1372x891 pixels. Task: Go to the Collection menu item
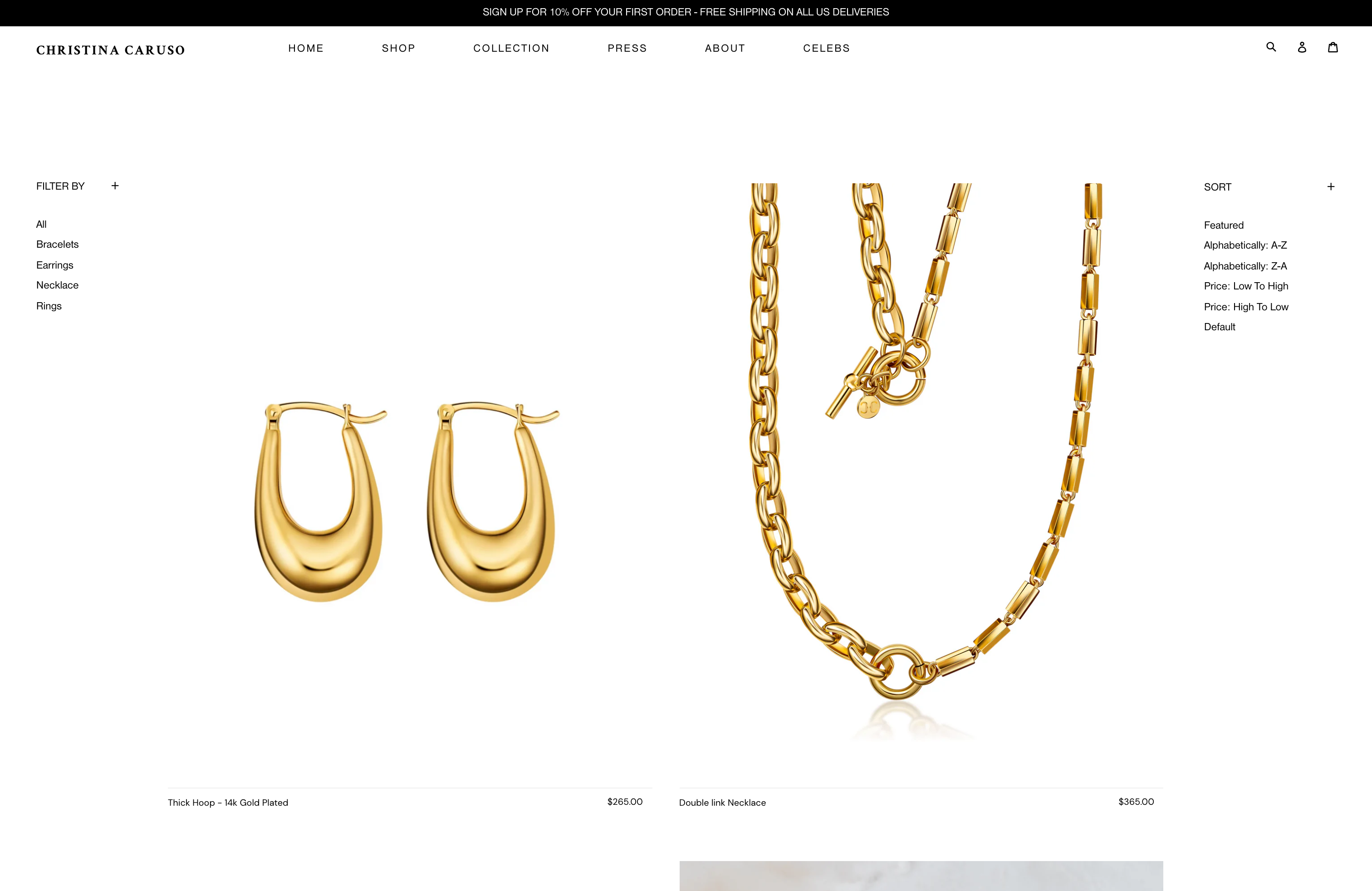[511, 49]
